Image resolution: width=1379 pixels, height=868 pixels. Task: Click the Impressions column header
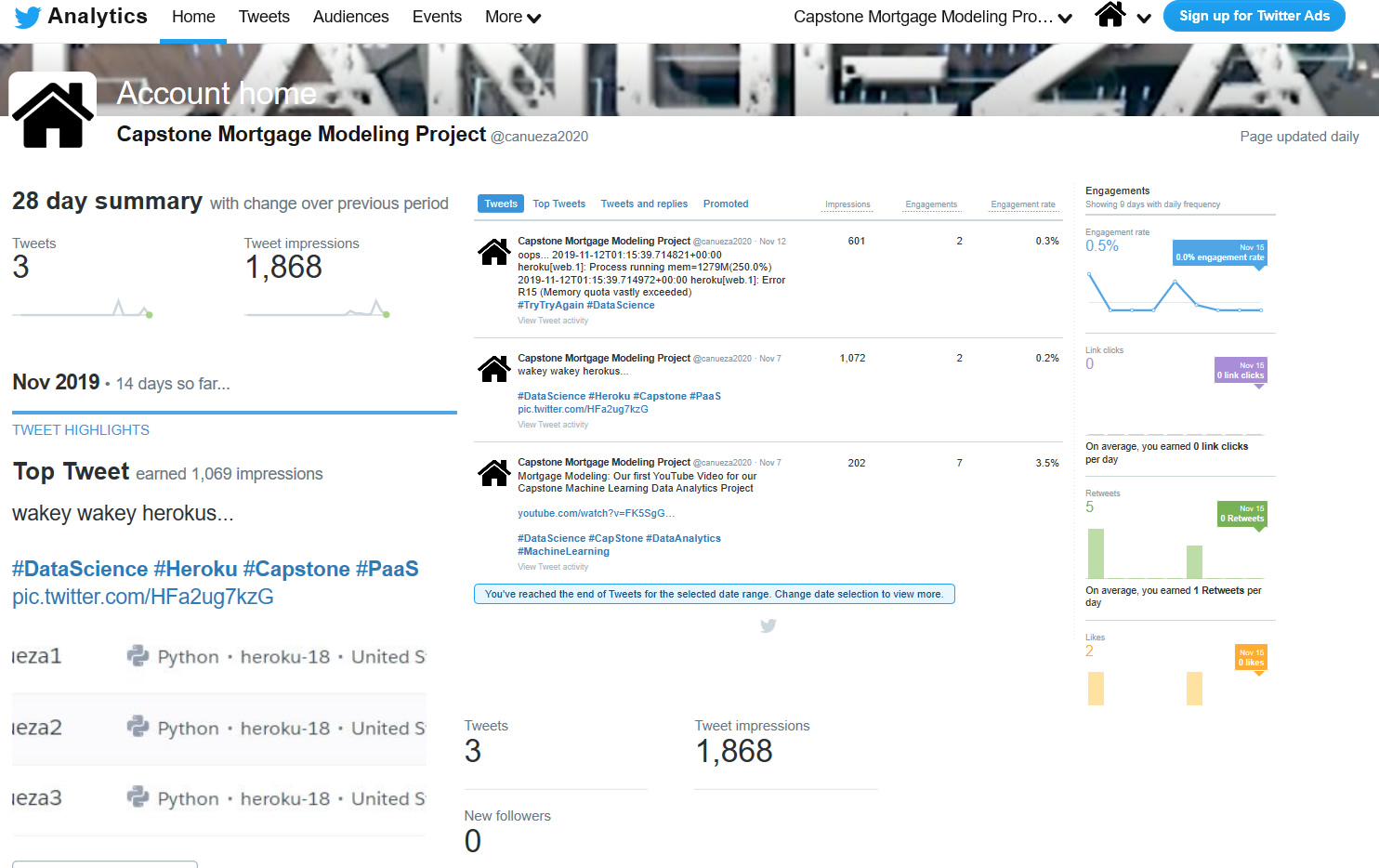(847, 204)
